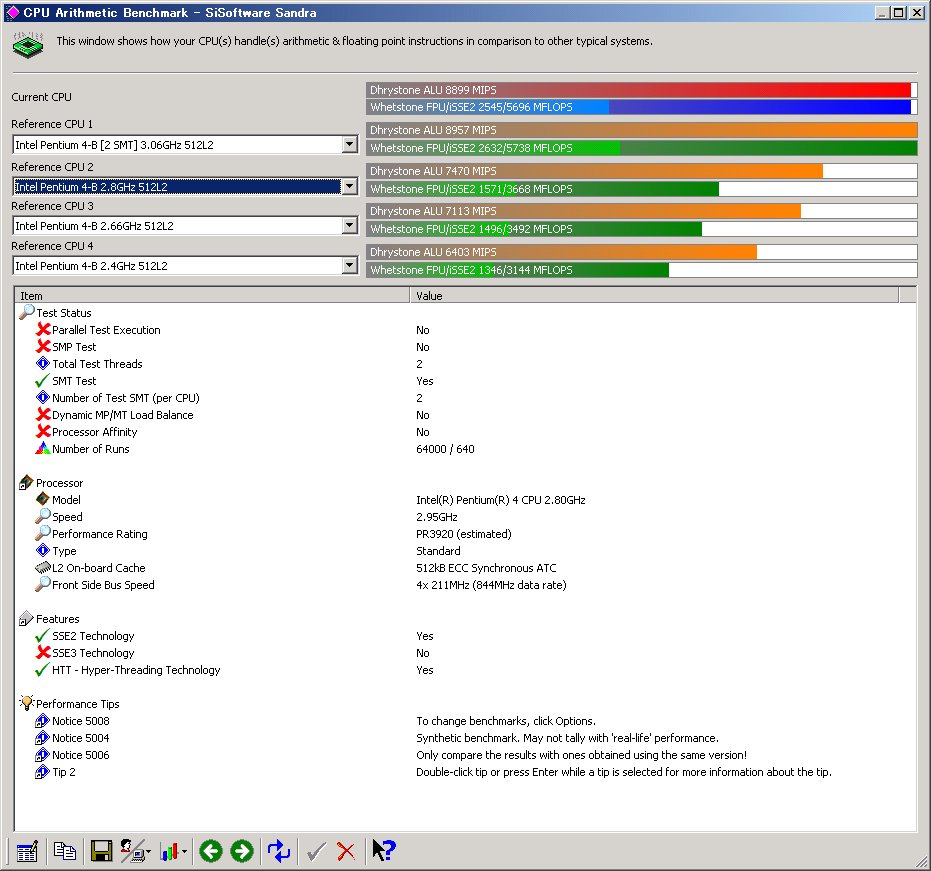Open the Options table icon in toolbar

pos(27,851)
